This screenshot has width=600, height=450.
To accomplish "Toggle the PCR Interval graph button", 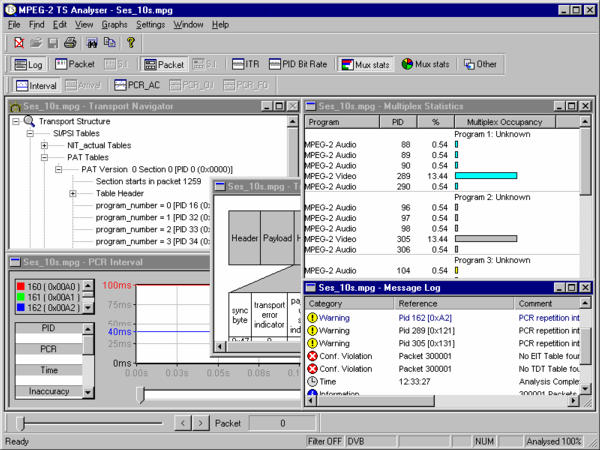I will tap(37, 85).
